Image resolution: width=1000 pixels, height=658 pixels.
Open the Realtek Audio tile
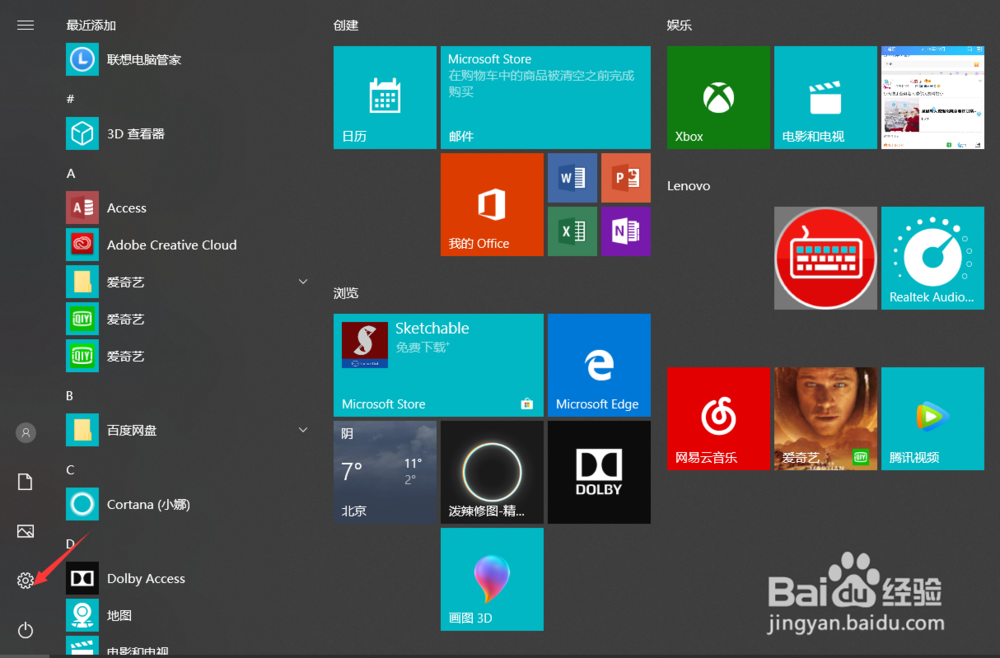tap(932, 258)
